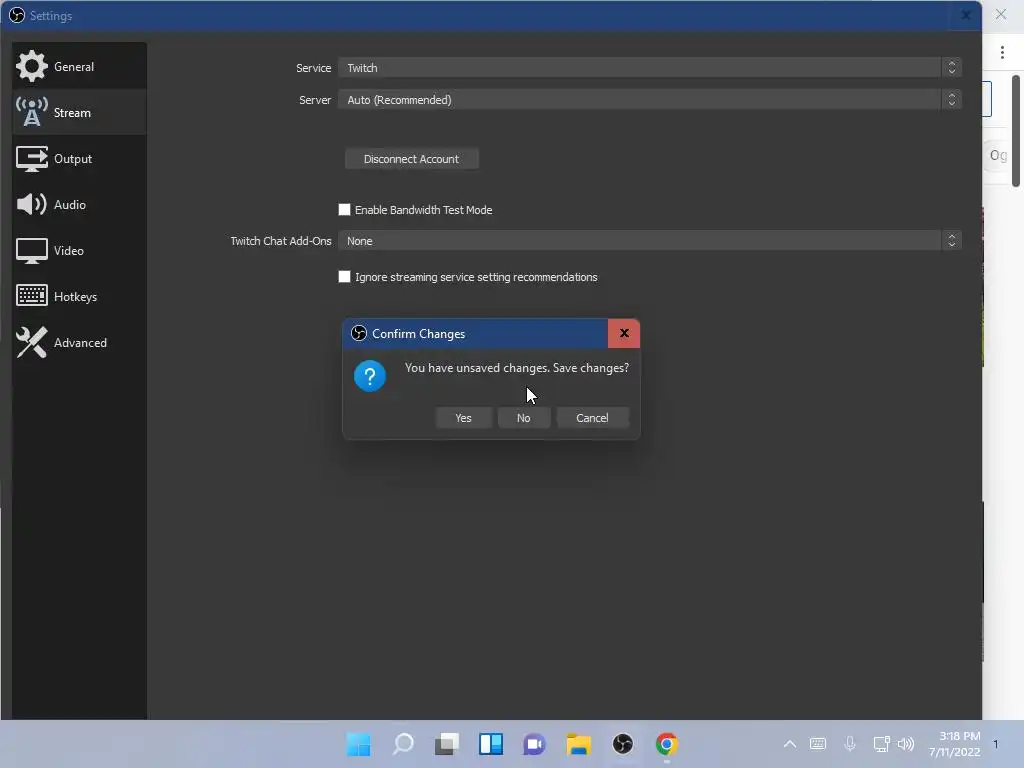Switch to Video settings tab
This screenshot has height=768, width=1024.
79,250
